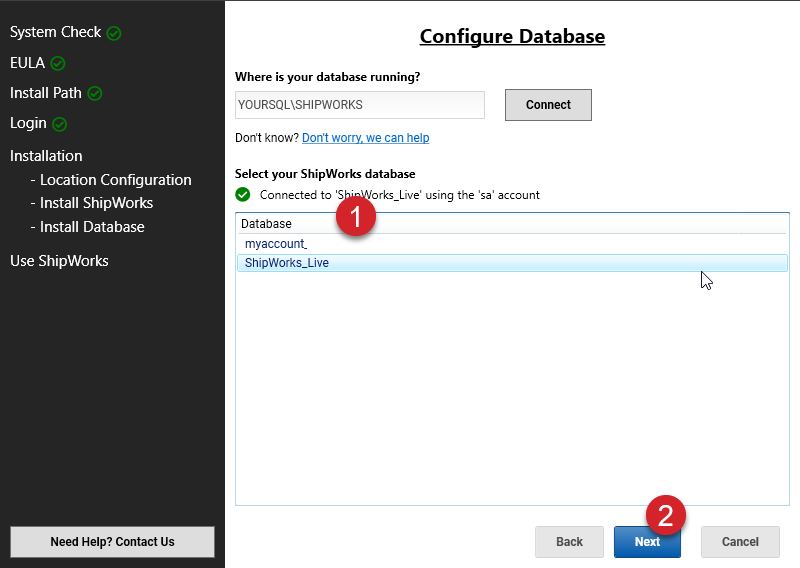Click the Connect button

tap(548, 105)
